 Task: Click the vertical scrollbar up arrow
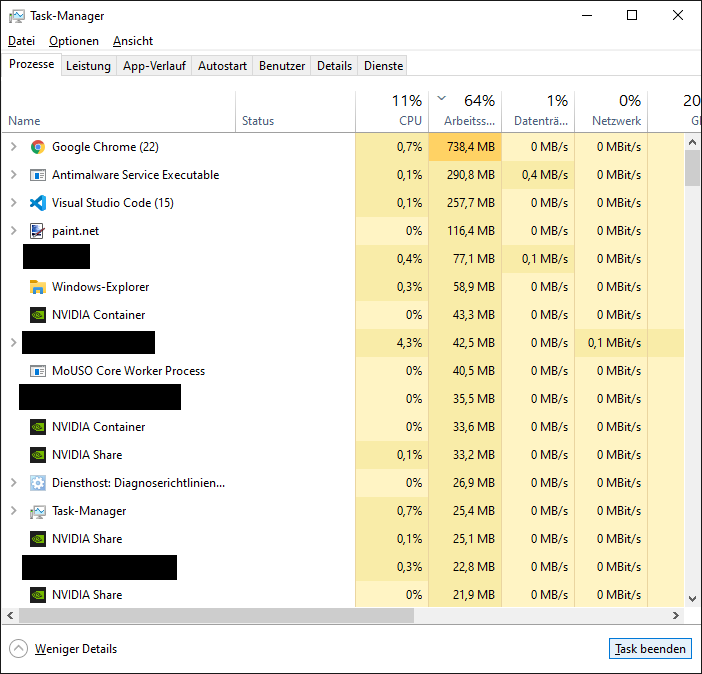692,142
